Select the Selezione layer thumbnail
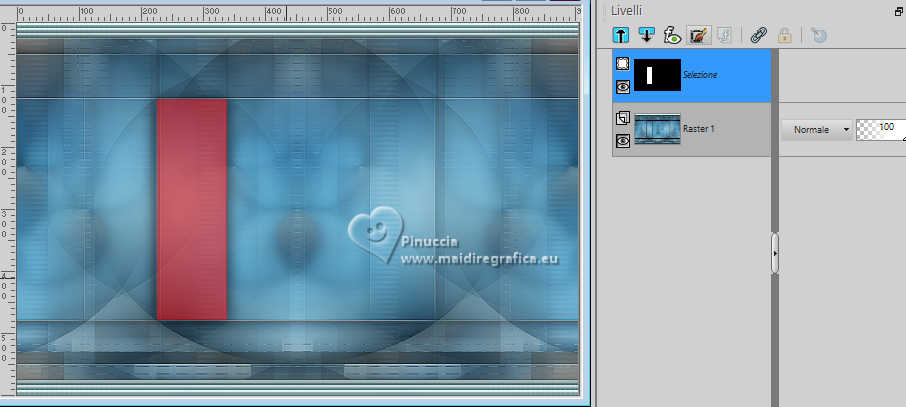This screenshot has height=407, width=906. pos(658,75)
